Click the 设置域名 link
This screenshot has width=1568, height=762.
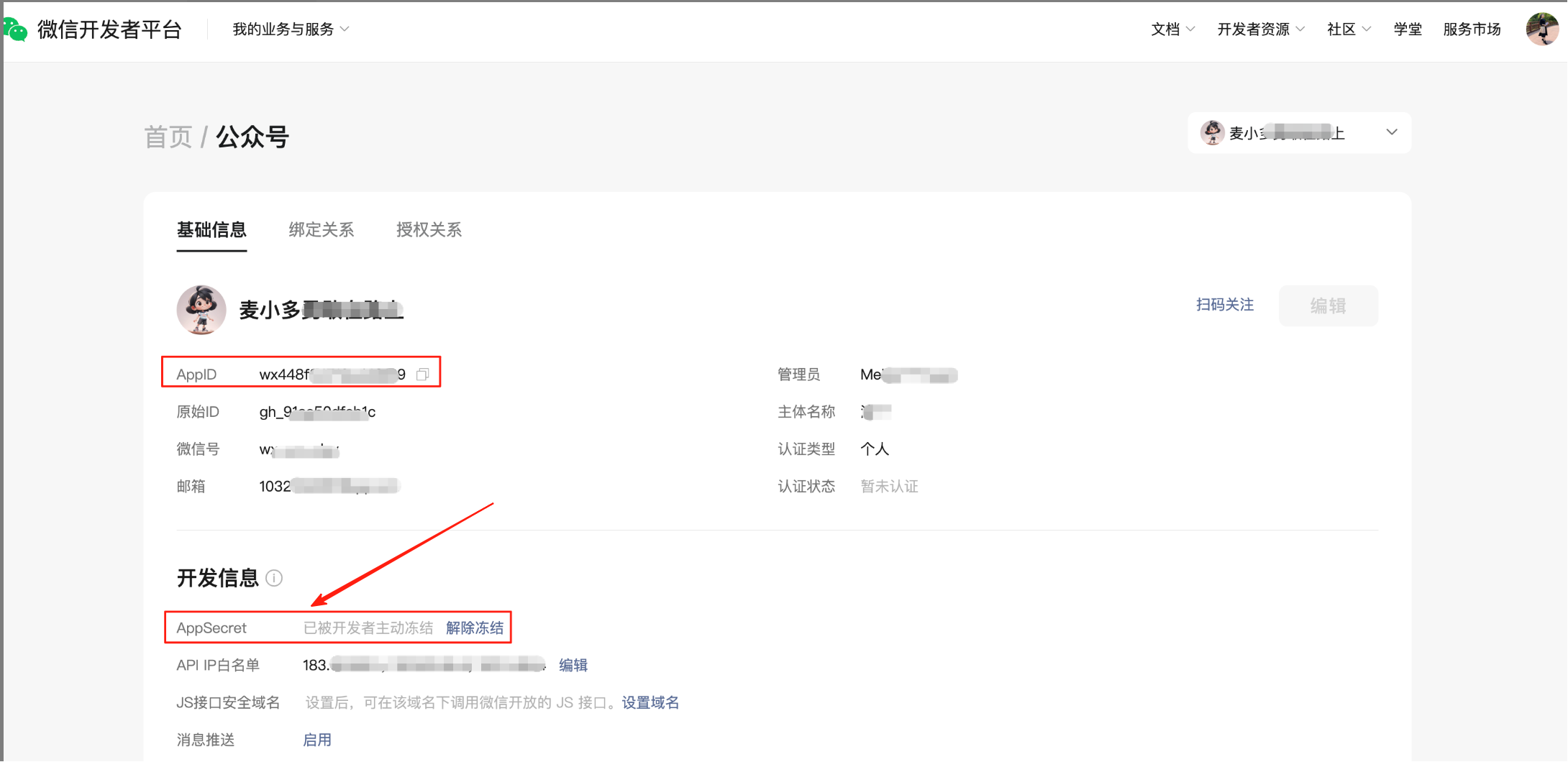pos(650,702)
